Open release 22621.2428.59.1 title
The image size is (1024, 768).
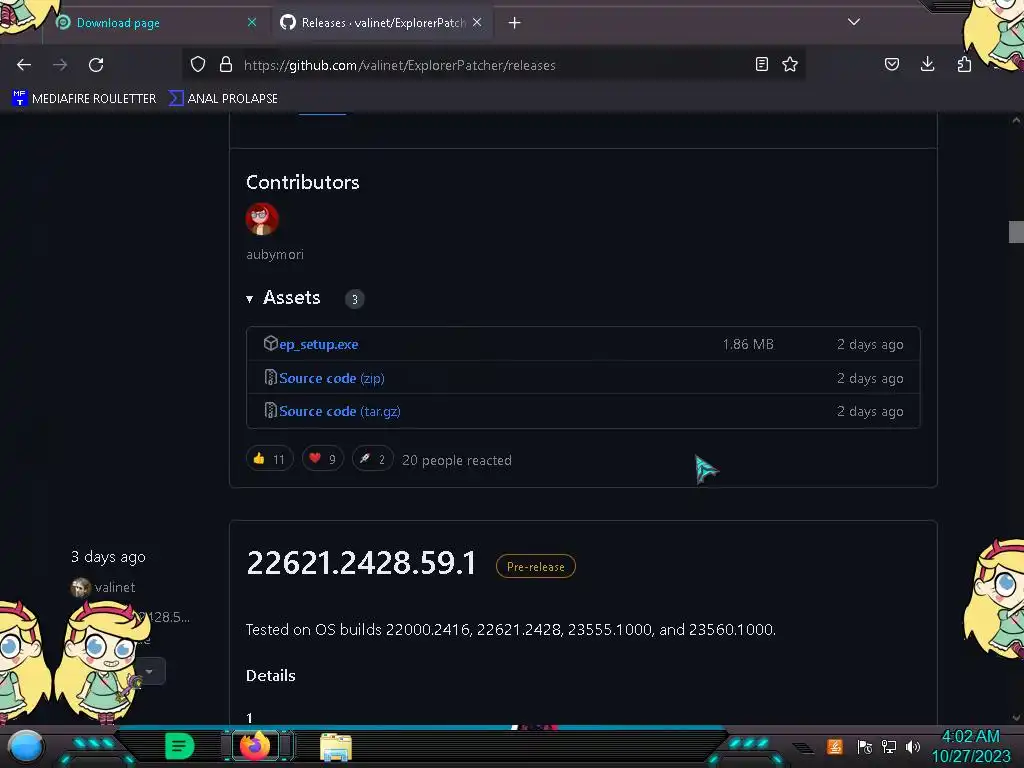[x=361, y=563]
